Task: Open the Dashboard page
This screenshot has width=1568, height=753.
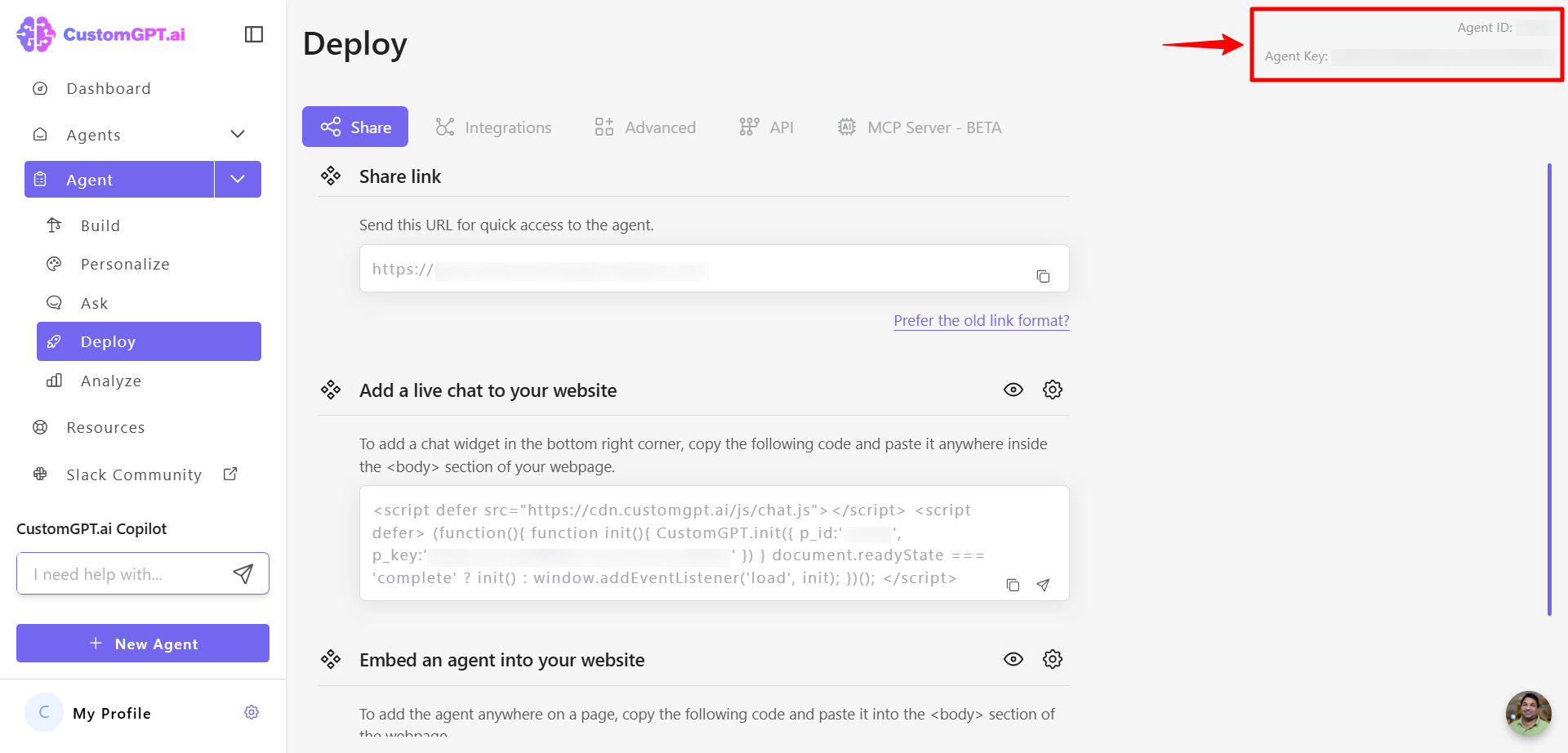Action: pyautogui.click(x=109, y=88)
